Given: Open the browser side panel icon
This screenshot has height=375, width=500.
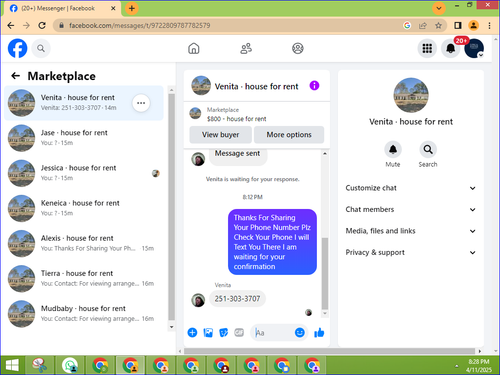Looking at the screenshot, I should pyautogui.click(x=458, y=25).
